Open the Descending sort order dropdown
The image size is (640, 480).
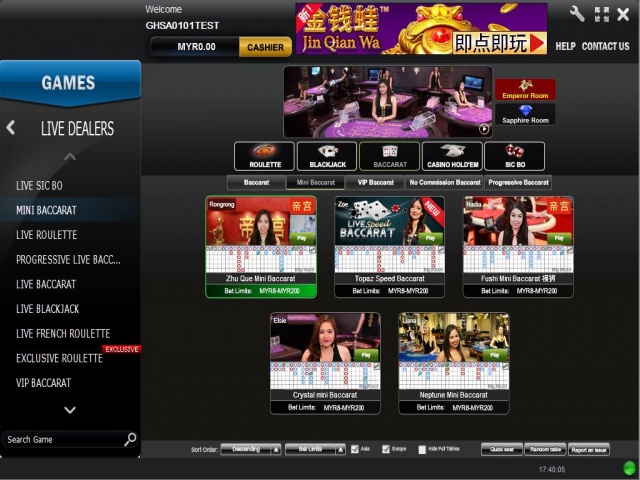(250, 450)
